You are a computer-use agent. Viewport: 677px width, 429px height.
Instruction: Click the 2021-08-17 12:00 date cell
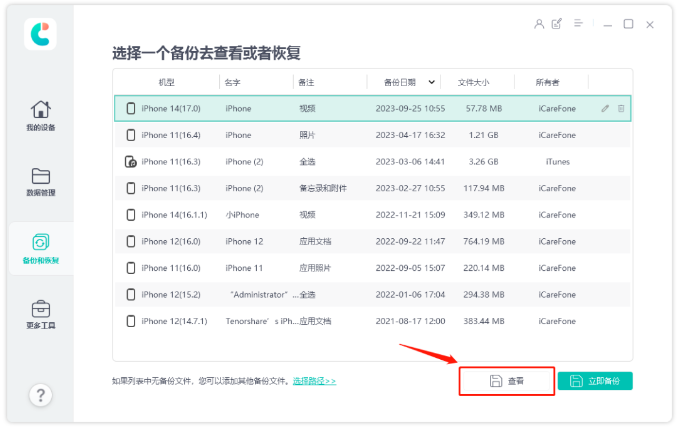tap(410, 321)
